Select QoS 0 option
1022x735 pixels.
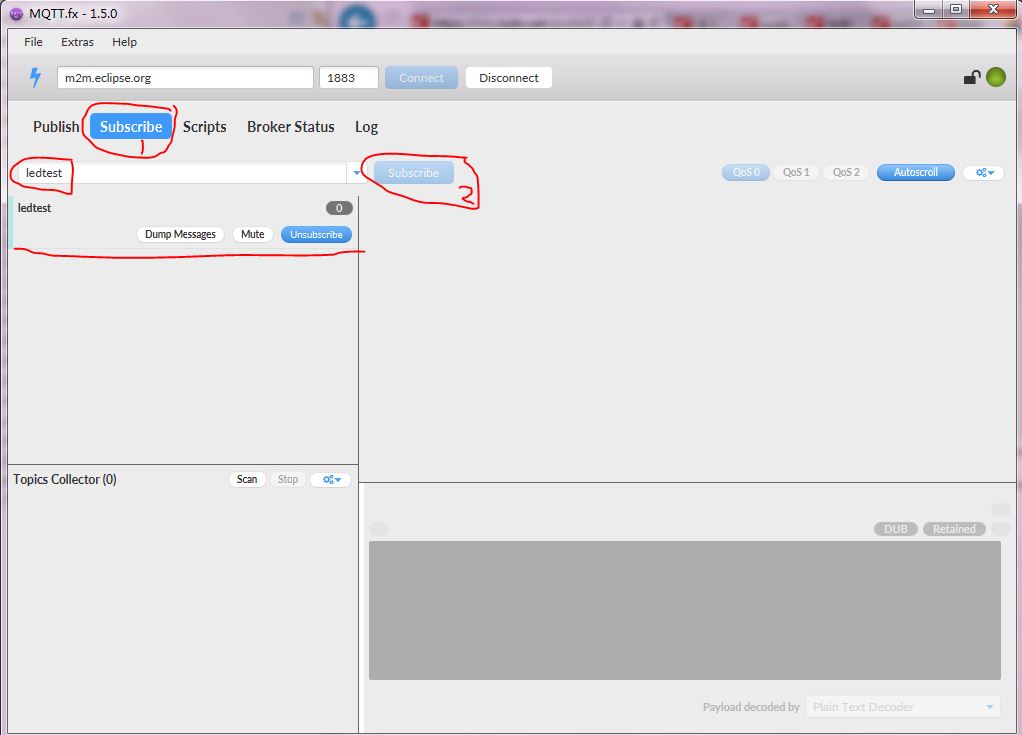746,173
